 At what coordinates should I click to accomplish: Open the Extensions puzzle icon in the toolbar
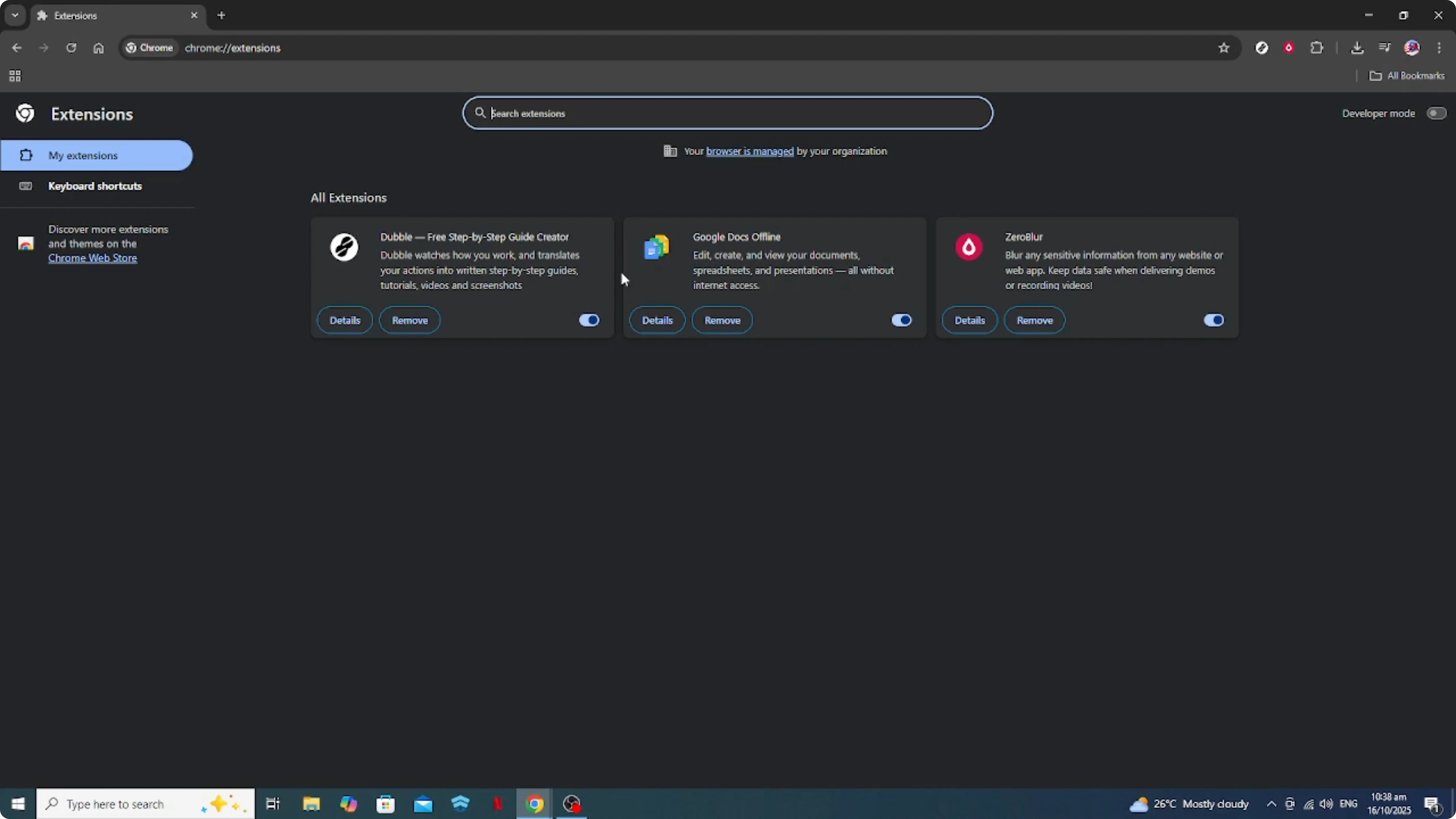tap(1318, 48)
